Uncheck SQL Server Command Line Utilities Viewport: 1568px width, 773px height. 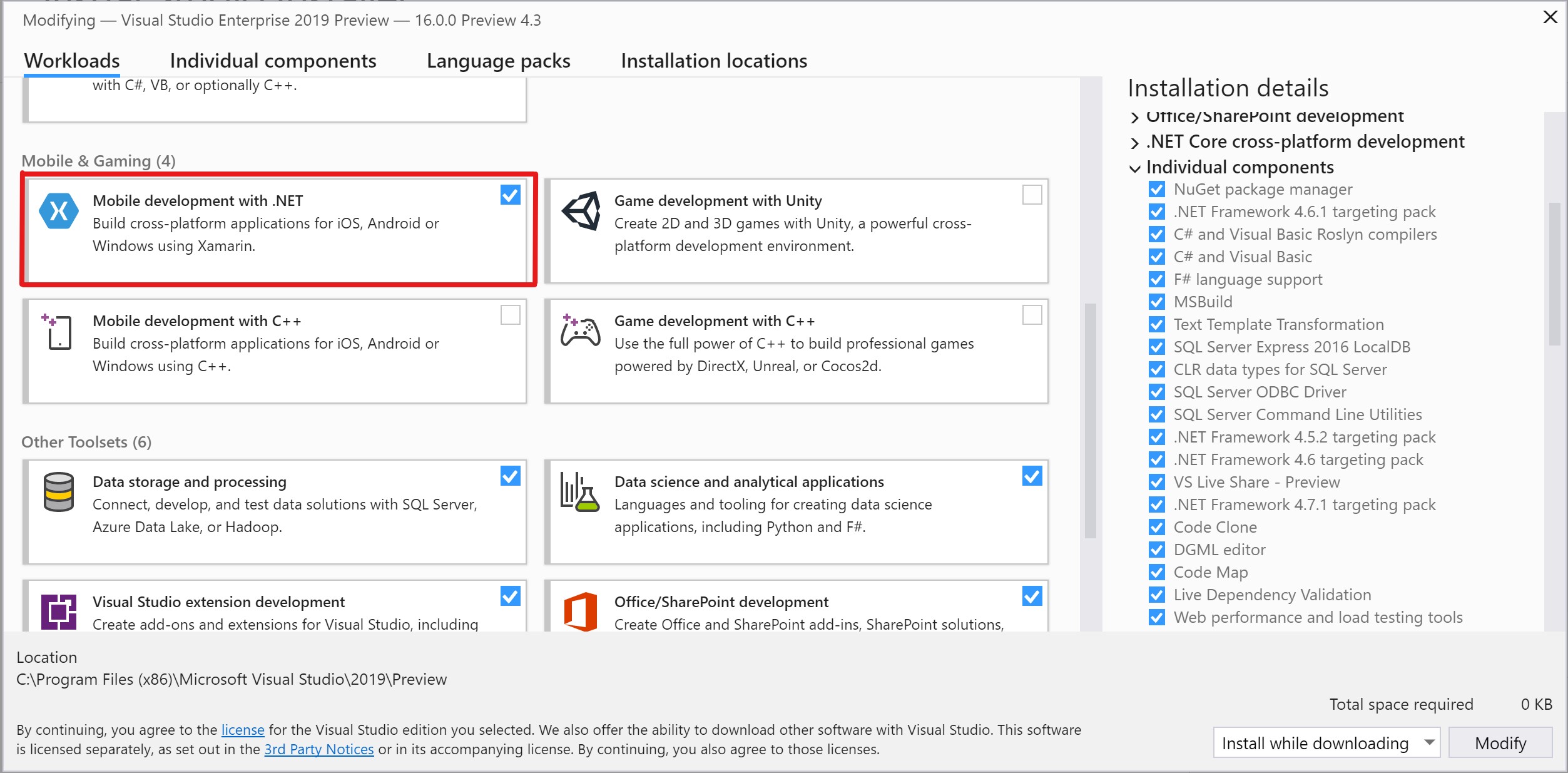tap(1157, 414)
